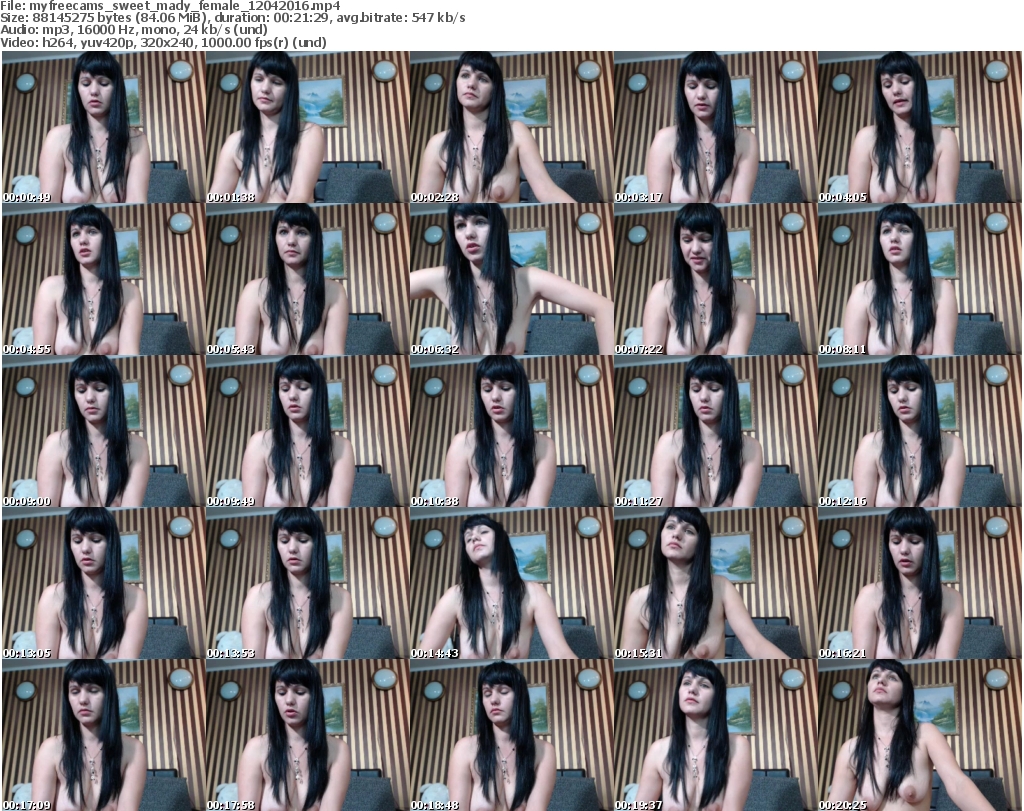The width and height of the screenshot is (1024, 811).
Task: Open the frame marked 00:08:11
Action: coord(919,279)
